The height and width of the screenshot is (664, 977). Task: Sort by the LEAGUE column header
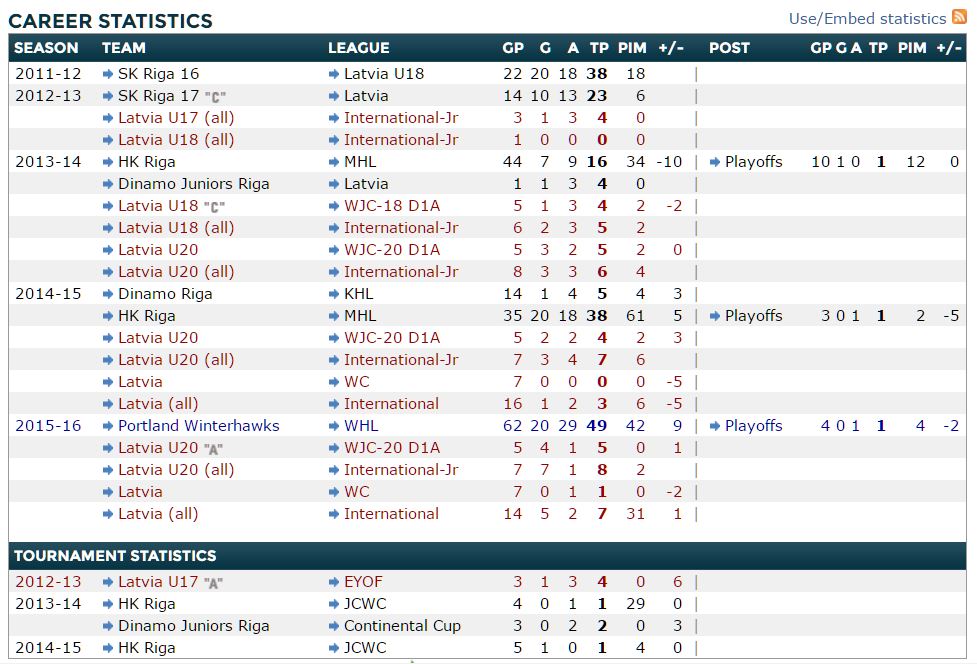click(358, 48)
